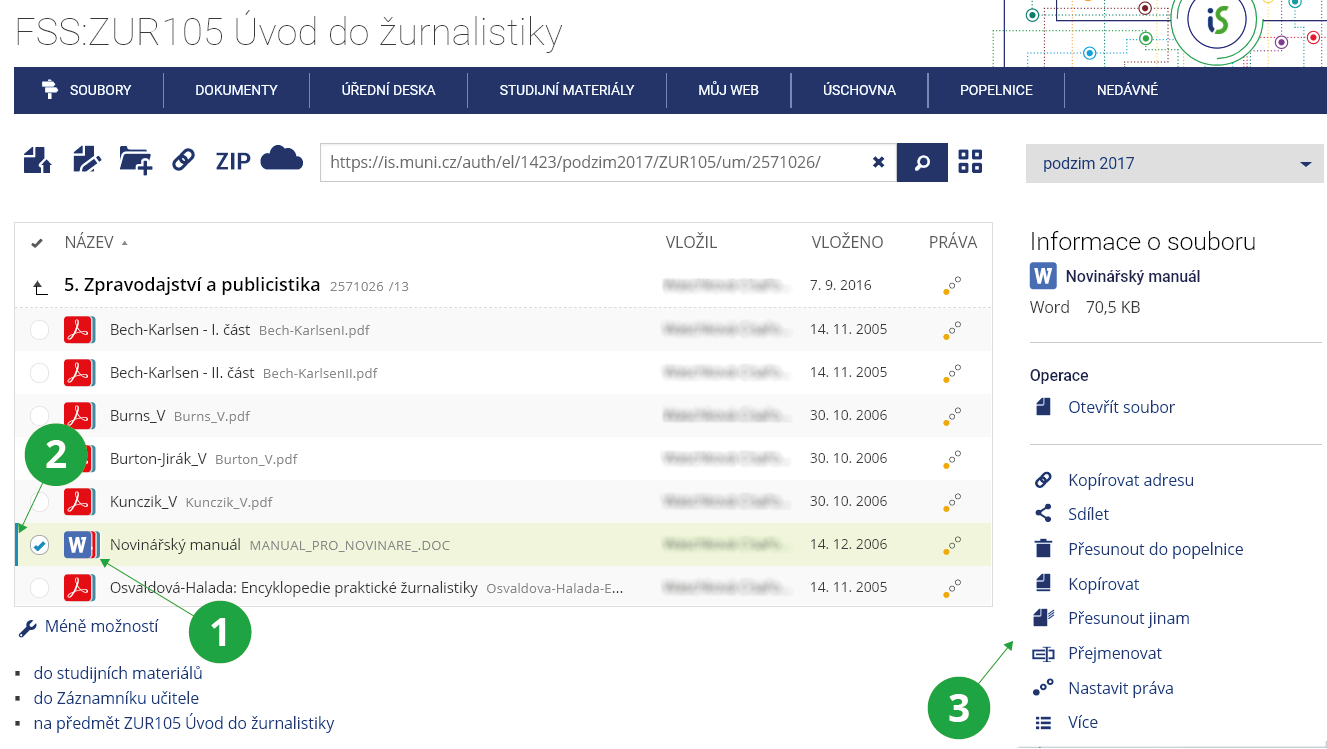Go to the Popelnice tab
1327x749 pixels.
tap(995, 90)
